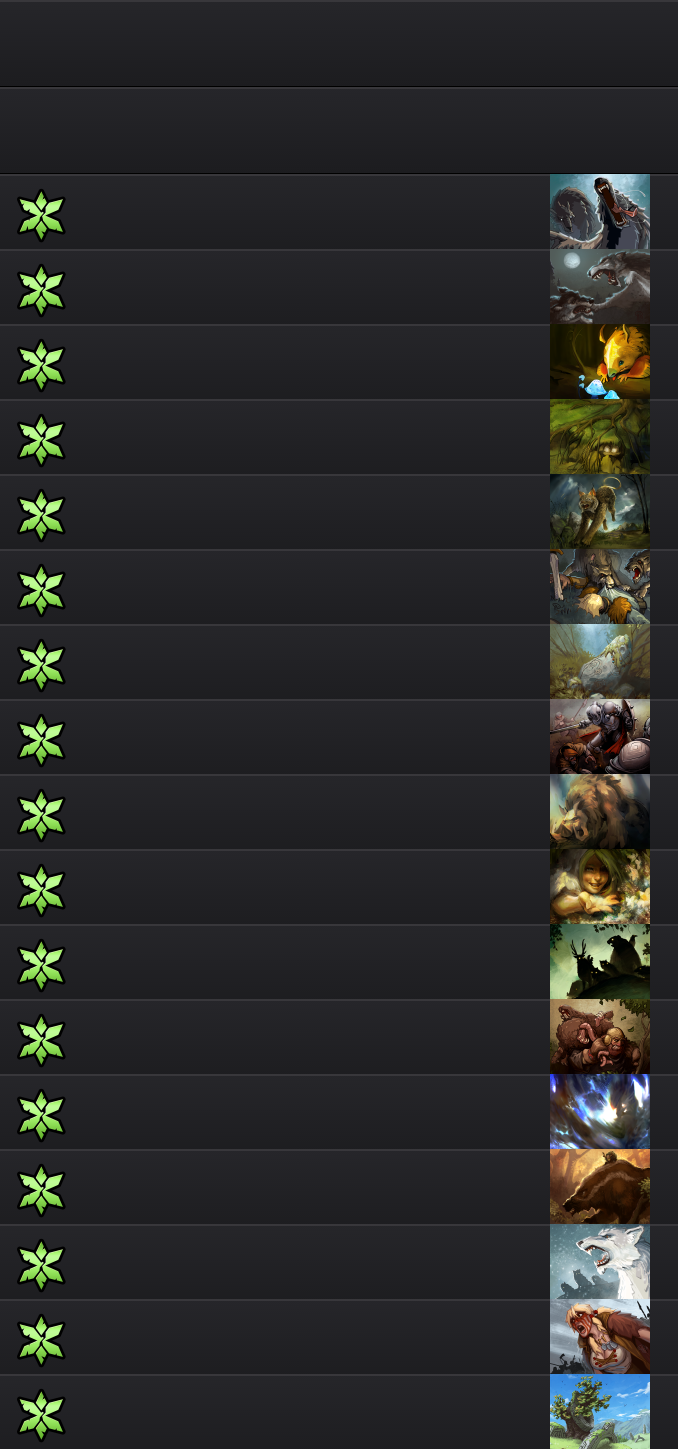Screen dimensions: 678x1449
Task: Select the leaf icon beside the wolves and moon art
Action: (41, 290)
